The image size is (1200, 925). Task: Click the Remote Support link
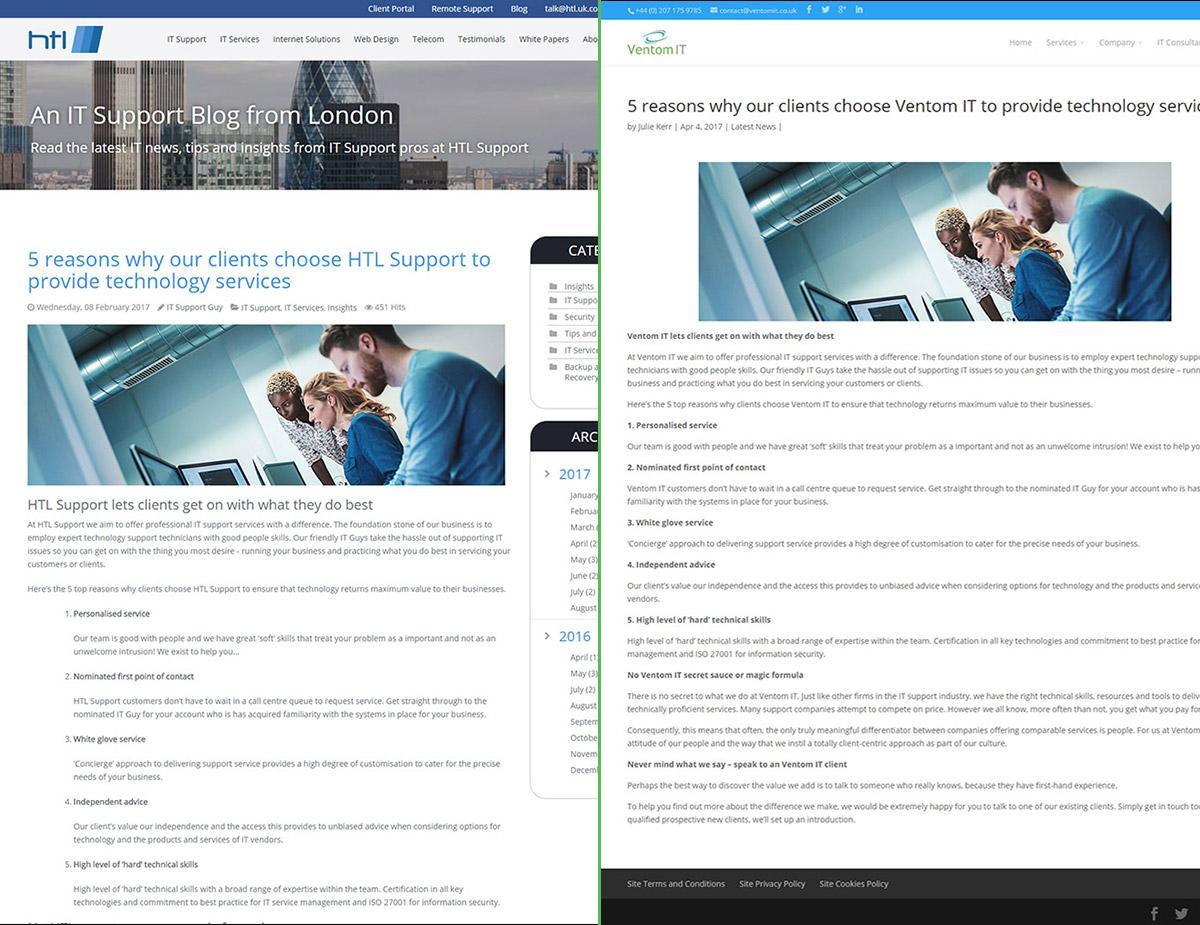pos(462,9)
